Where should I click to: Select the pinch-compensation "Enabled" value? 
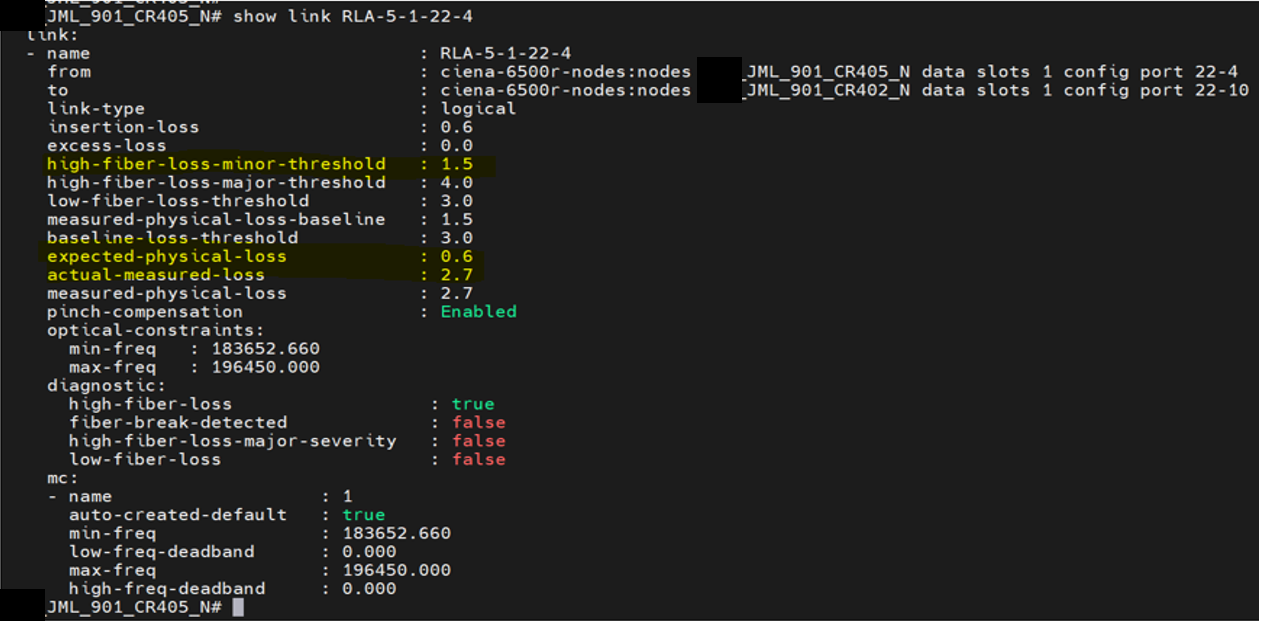click(x=479, y=312)
